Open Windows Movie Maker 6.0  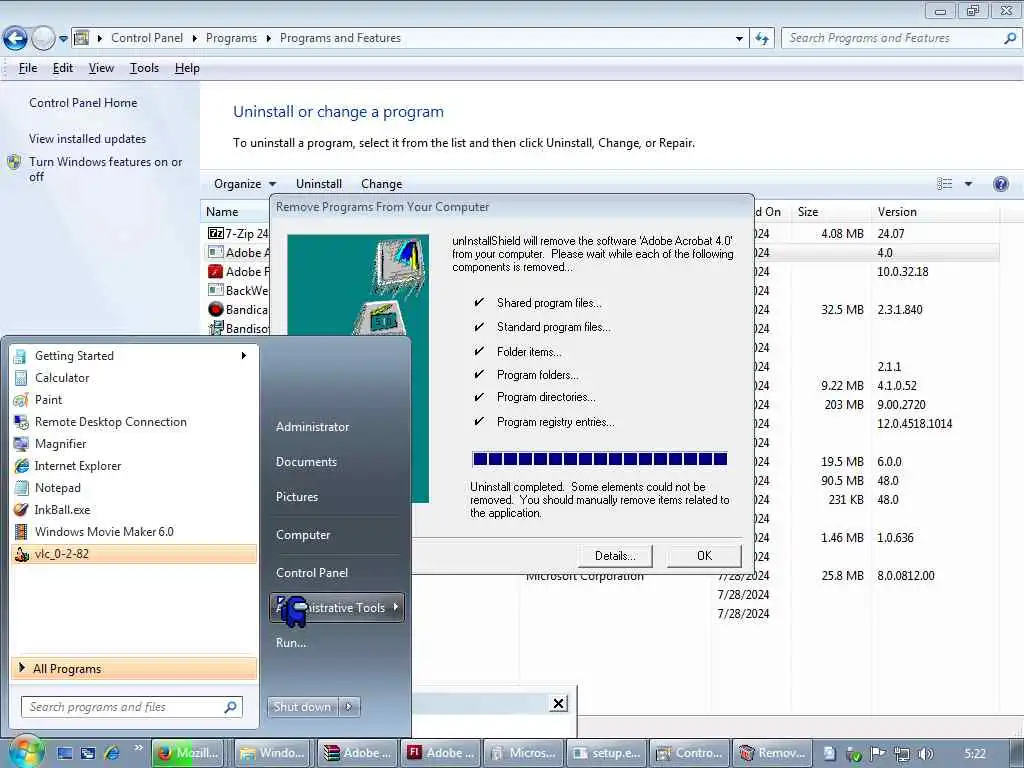134,532
